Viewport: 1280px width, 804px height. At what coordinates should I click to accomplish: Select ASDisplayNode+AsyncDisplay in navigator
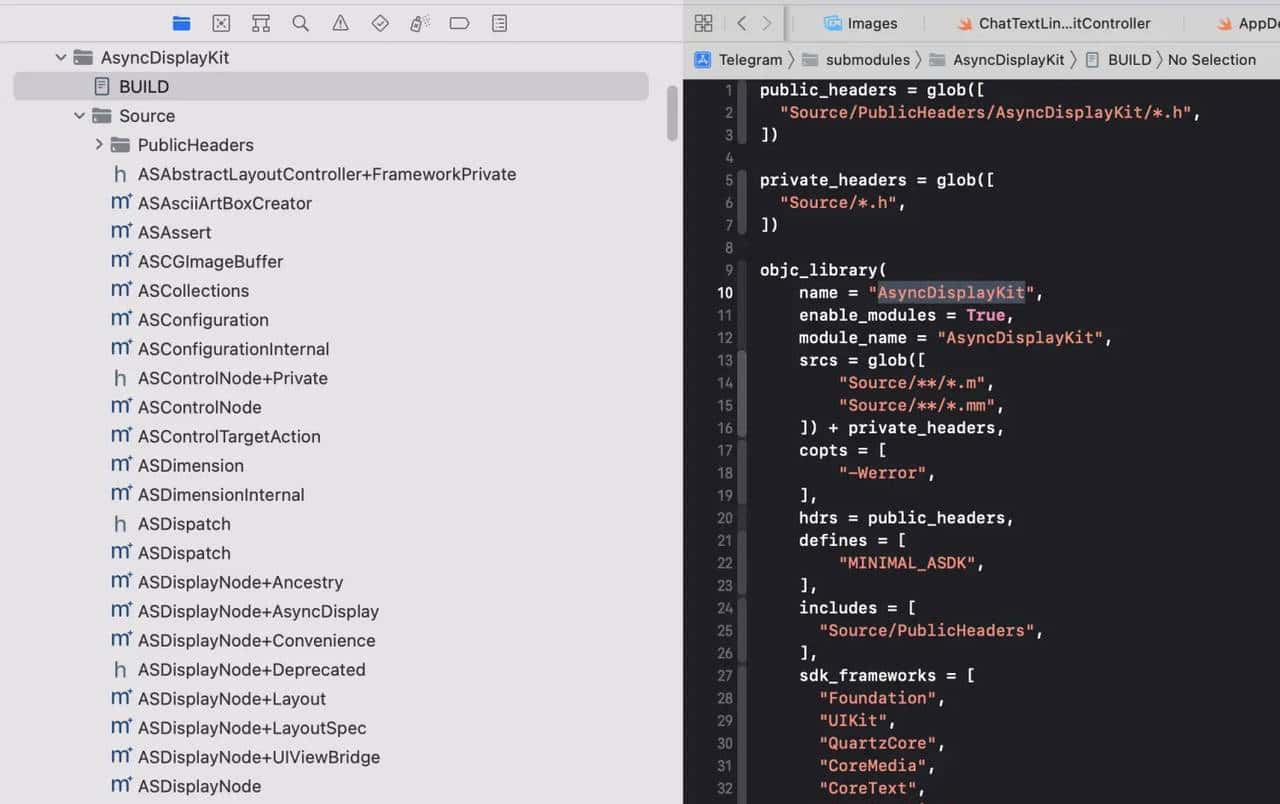(258, 611)
